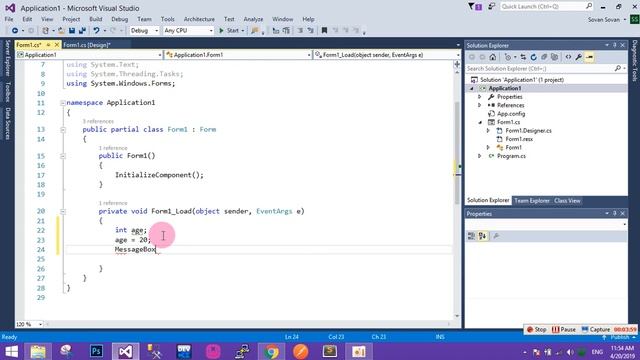This screenshot has width=640, height=360.
Task: Click the feedback icon beside Quick Launch
Action: click(x=491, y=7)
